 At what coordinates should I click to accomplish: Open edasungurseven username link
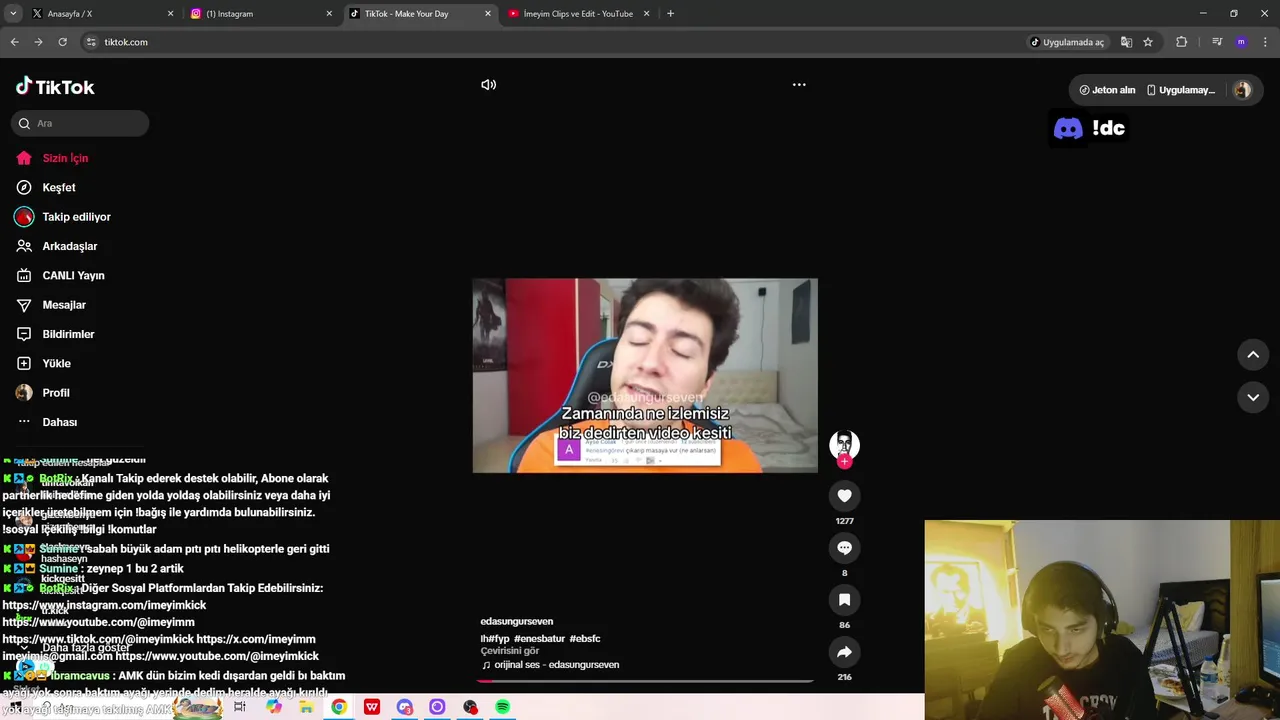(516, 621)
